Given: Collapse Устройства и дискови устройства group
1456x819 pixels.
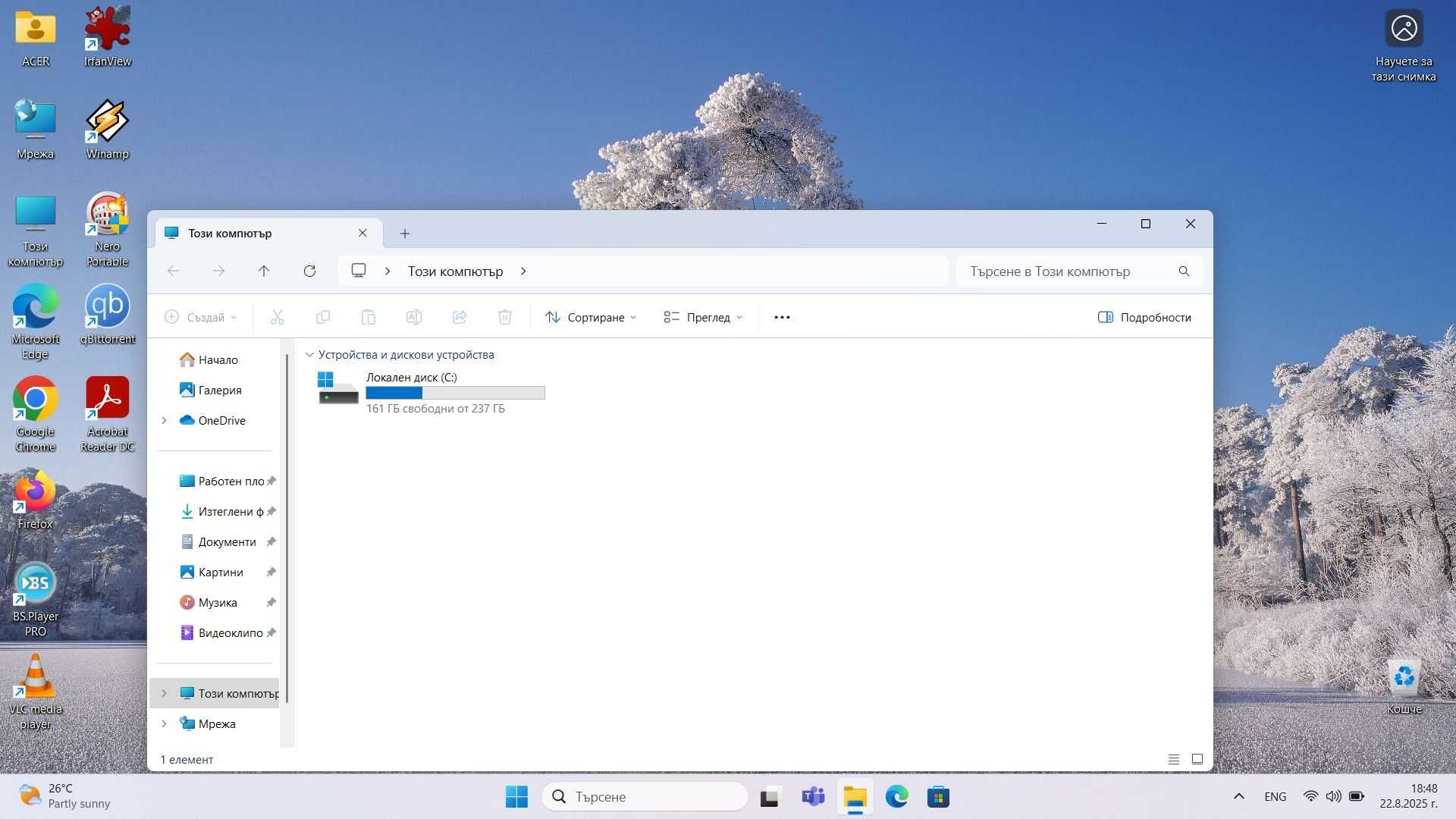Looking at the screenshot, I should (309, 355).
